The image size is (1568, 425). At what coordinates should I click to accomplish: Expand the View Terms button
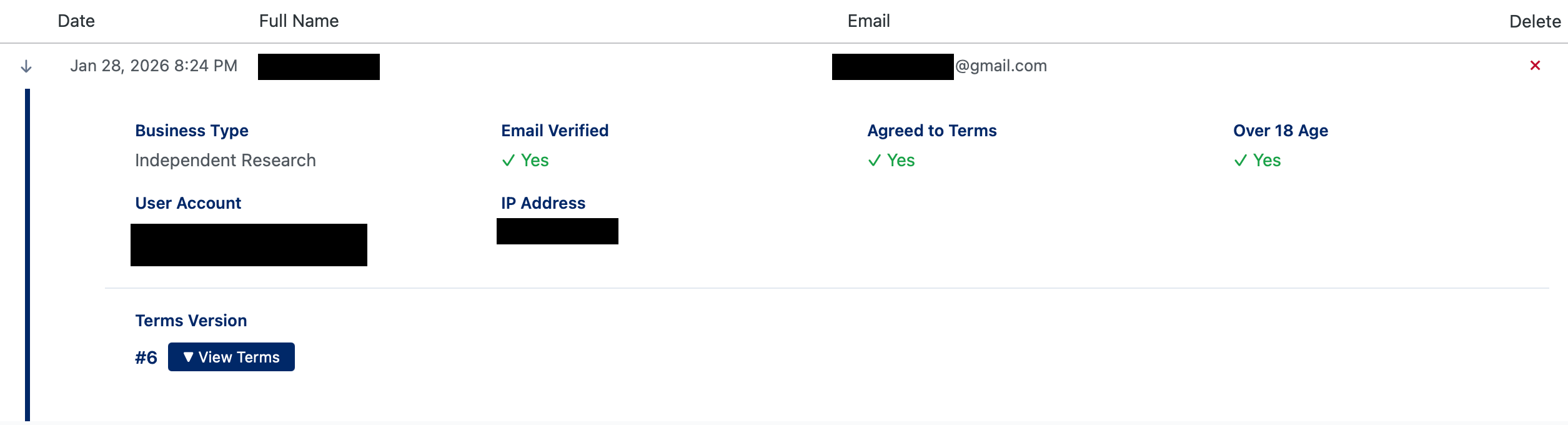[231, 357]
